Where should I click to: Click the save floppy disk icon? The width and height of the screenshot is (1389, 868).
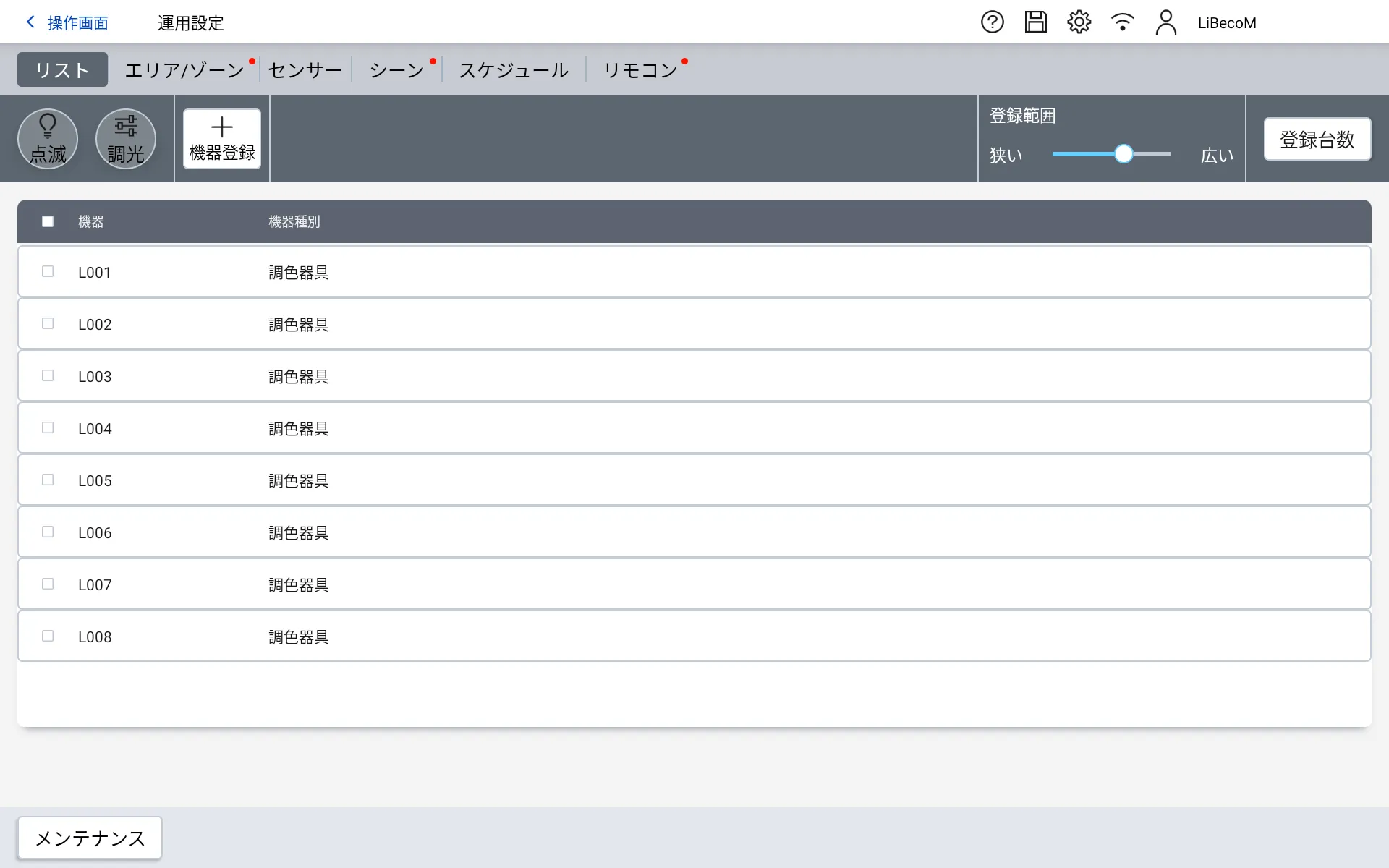tap(1035, 22)
